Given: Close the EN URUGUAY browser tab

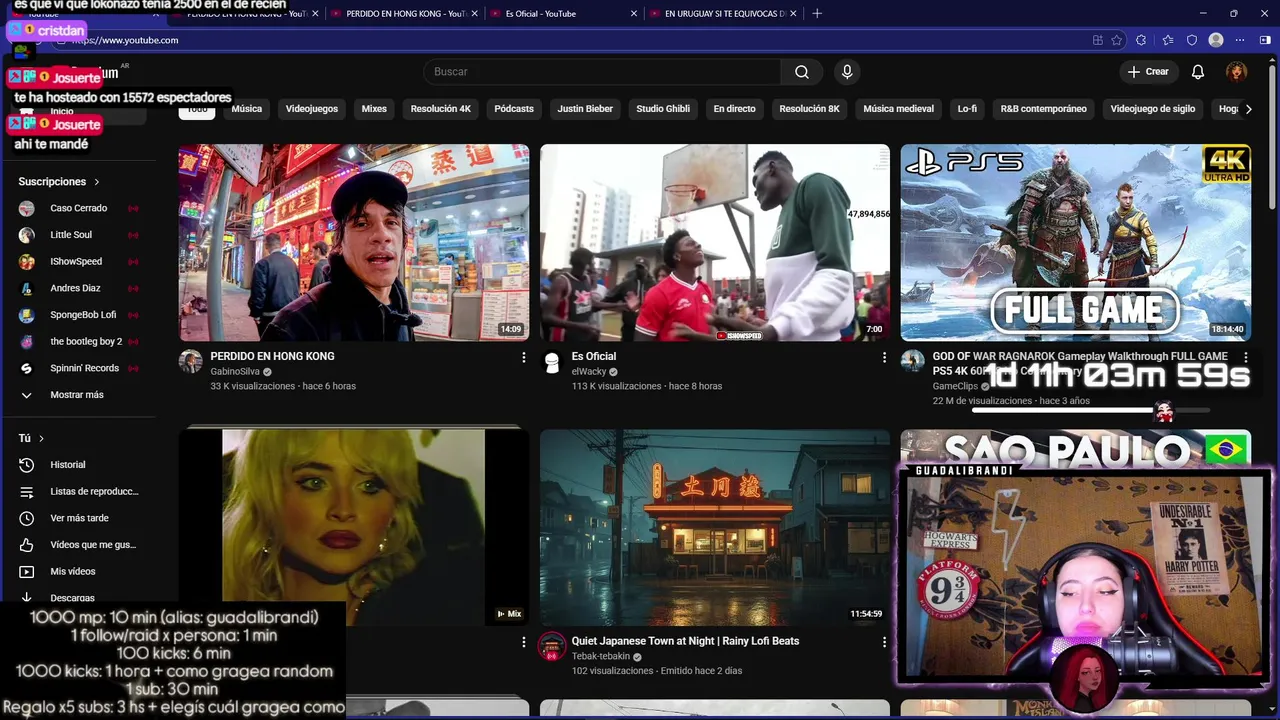Looking at the screenshot, I should [794, 13].
